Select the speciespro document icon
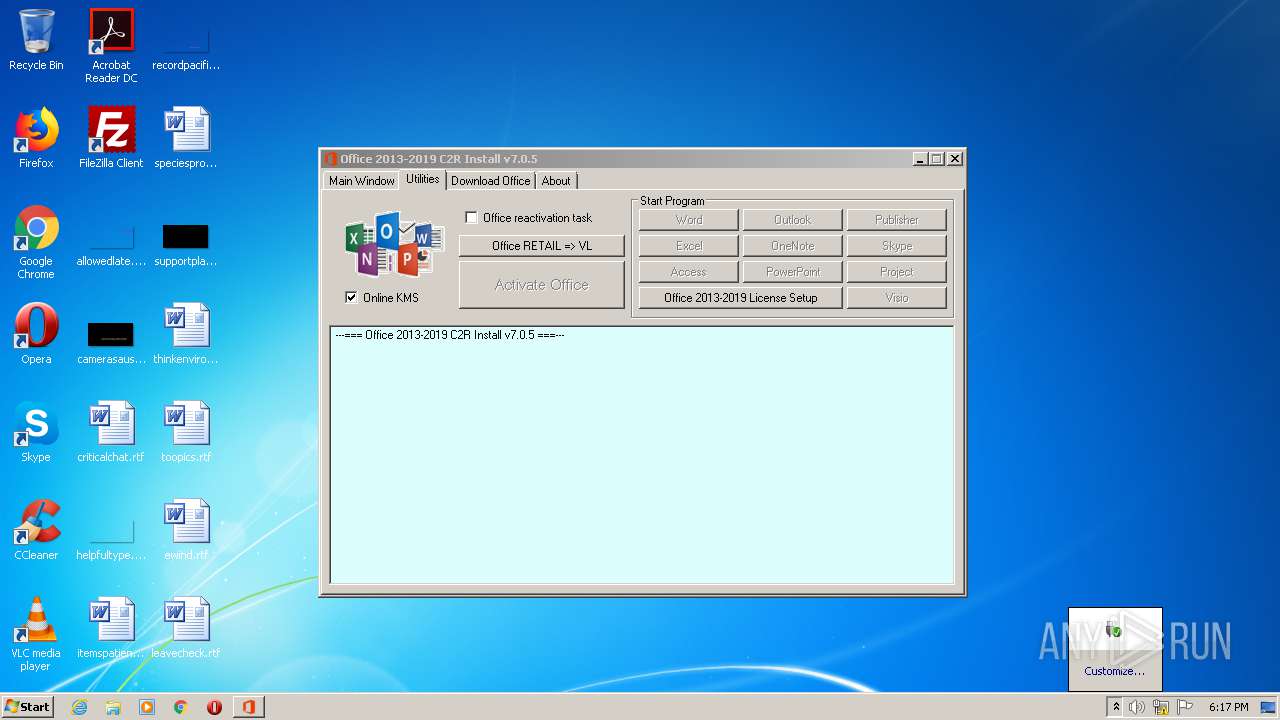This screenshot has width=1280, height=720. [x=186, y=138]
